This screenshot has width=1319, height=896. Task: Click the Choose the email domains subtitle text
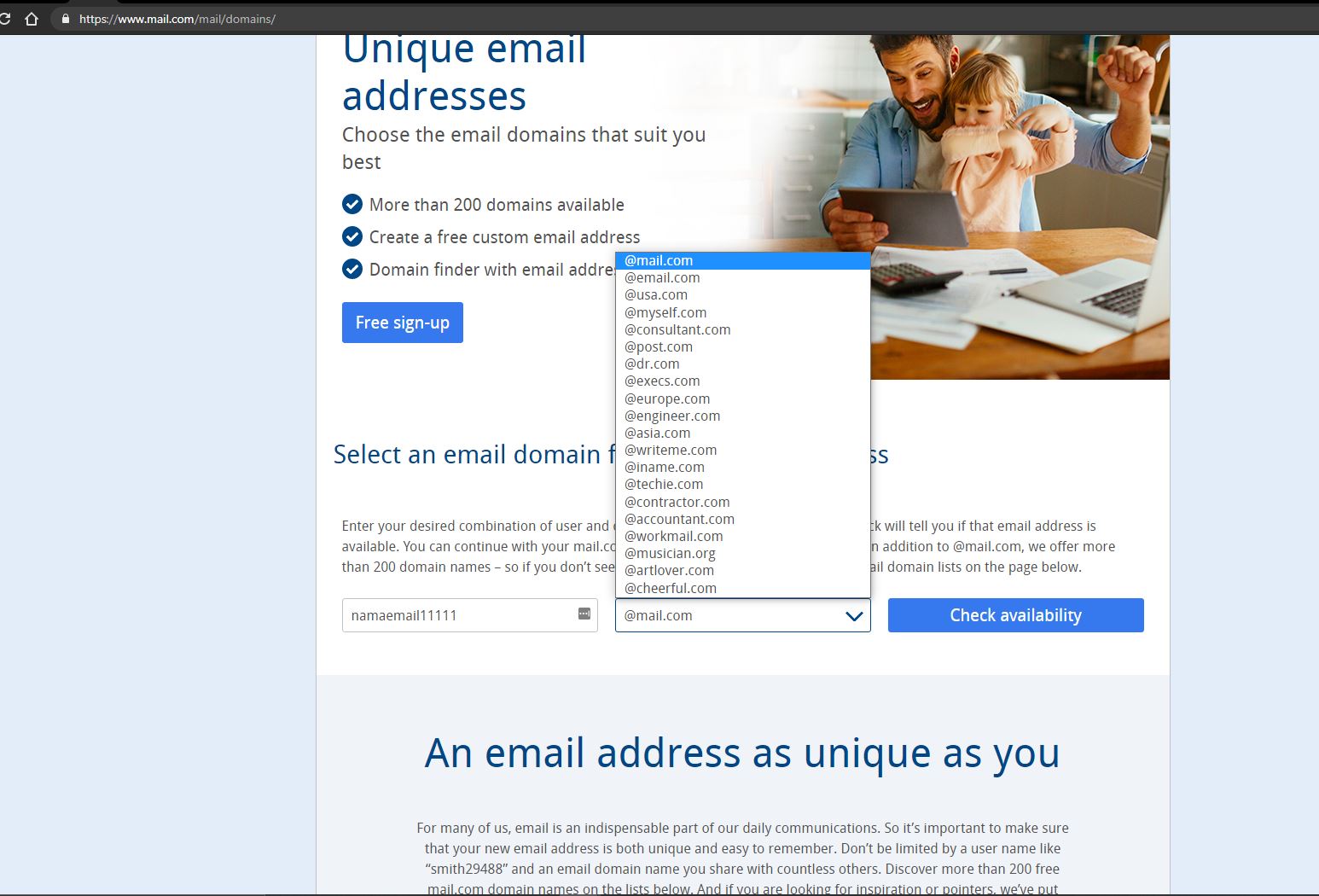(x=524, y=148)
